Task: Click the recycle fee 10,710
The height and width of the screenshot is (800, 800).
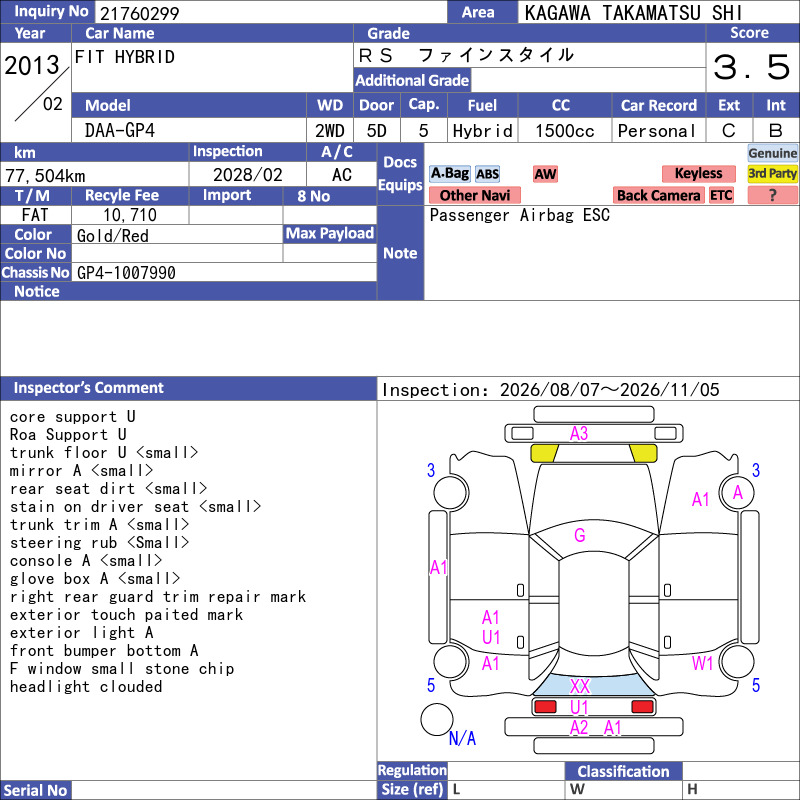Action: [x=130, y=215]
